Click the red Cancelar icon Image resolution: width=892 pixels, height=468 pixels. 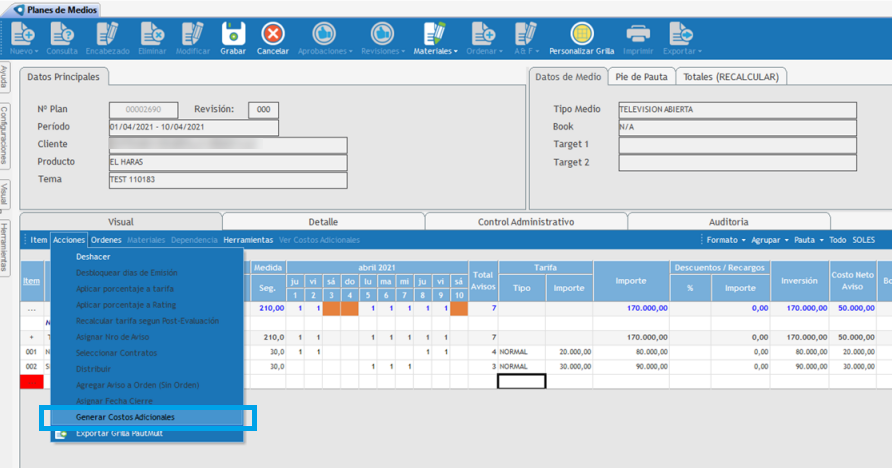(x=272, y=34)
